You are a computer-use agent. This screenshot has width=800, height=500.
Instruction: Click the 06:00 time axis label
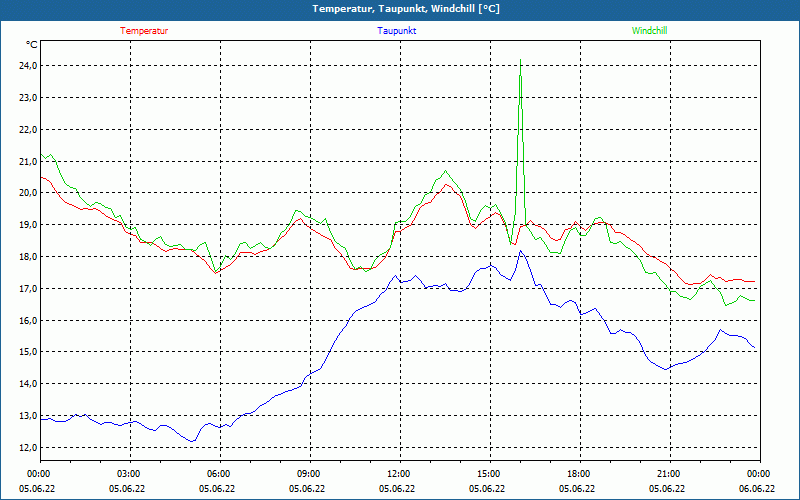point(219,474)
